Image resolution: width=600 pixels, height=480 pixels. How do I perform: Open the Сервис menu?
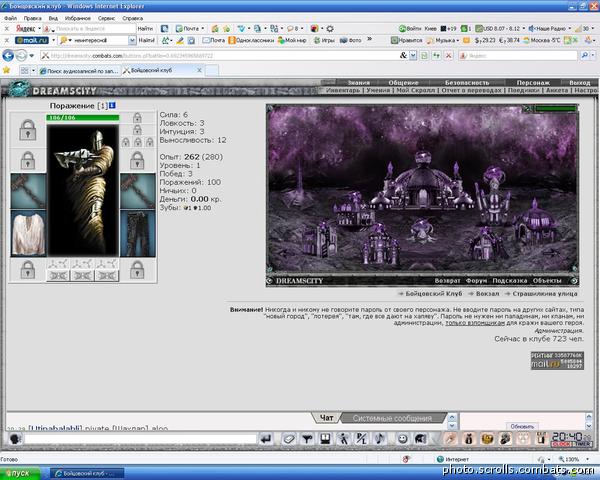(106, 18)
